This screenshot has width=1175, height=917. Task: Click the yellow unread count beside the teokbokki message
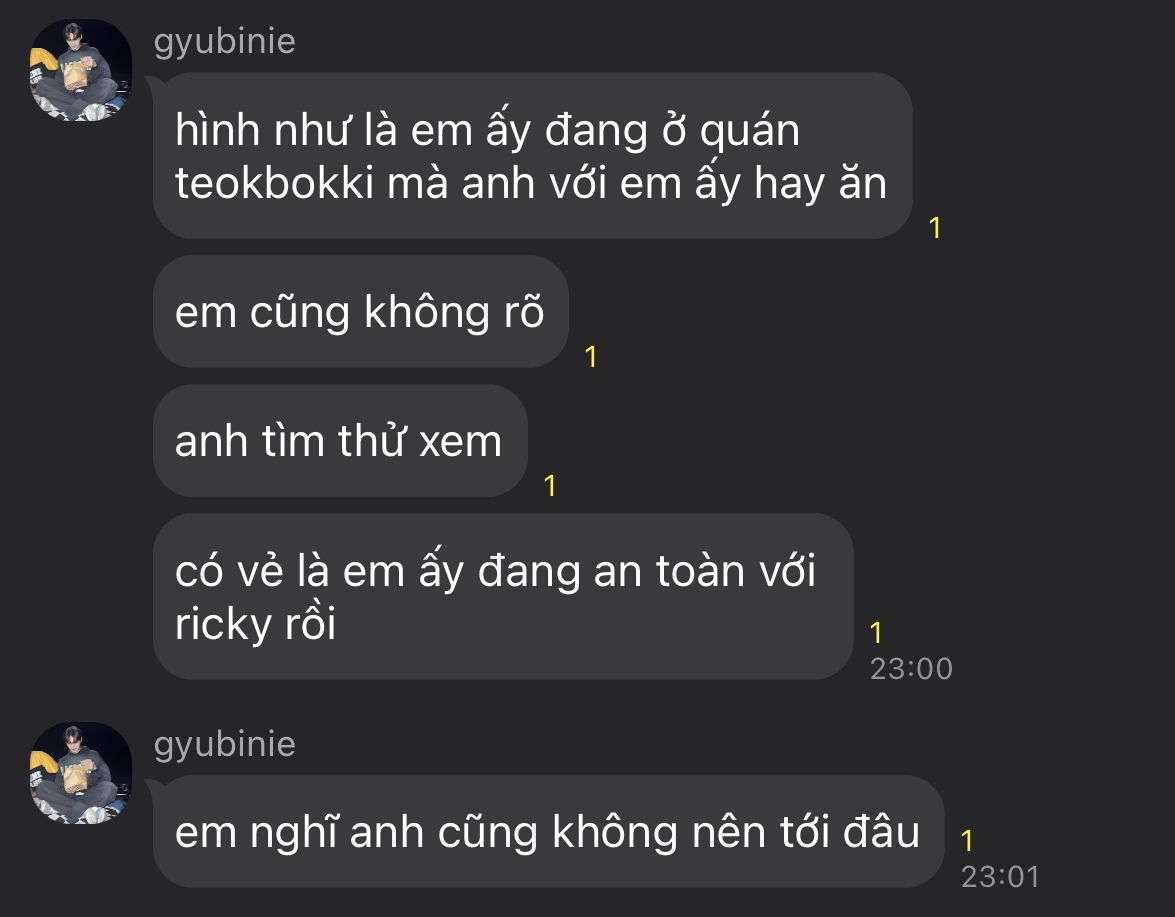(x=934, y=228)
